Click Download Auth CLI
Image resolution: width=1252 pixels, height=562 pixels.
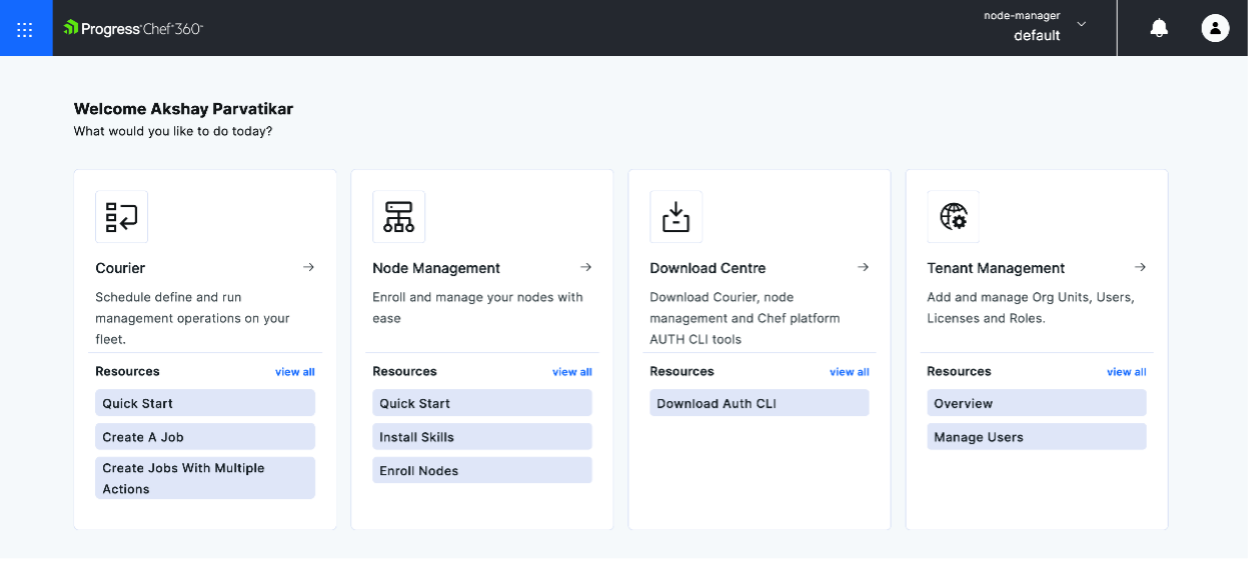(x=759, y=403)
